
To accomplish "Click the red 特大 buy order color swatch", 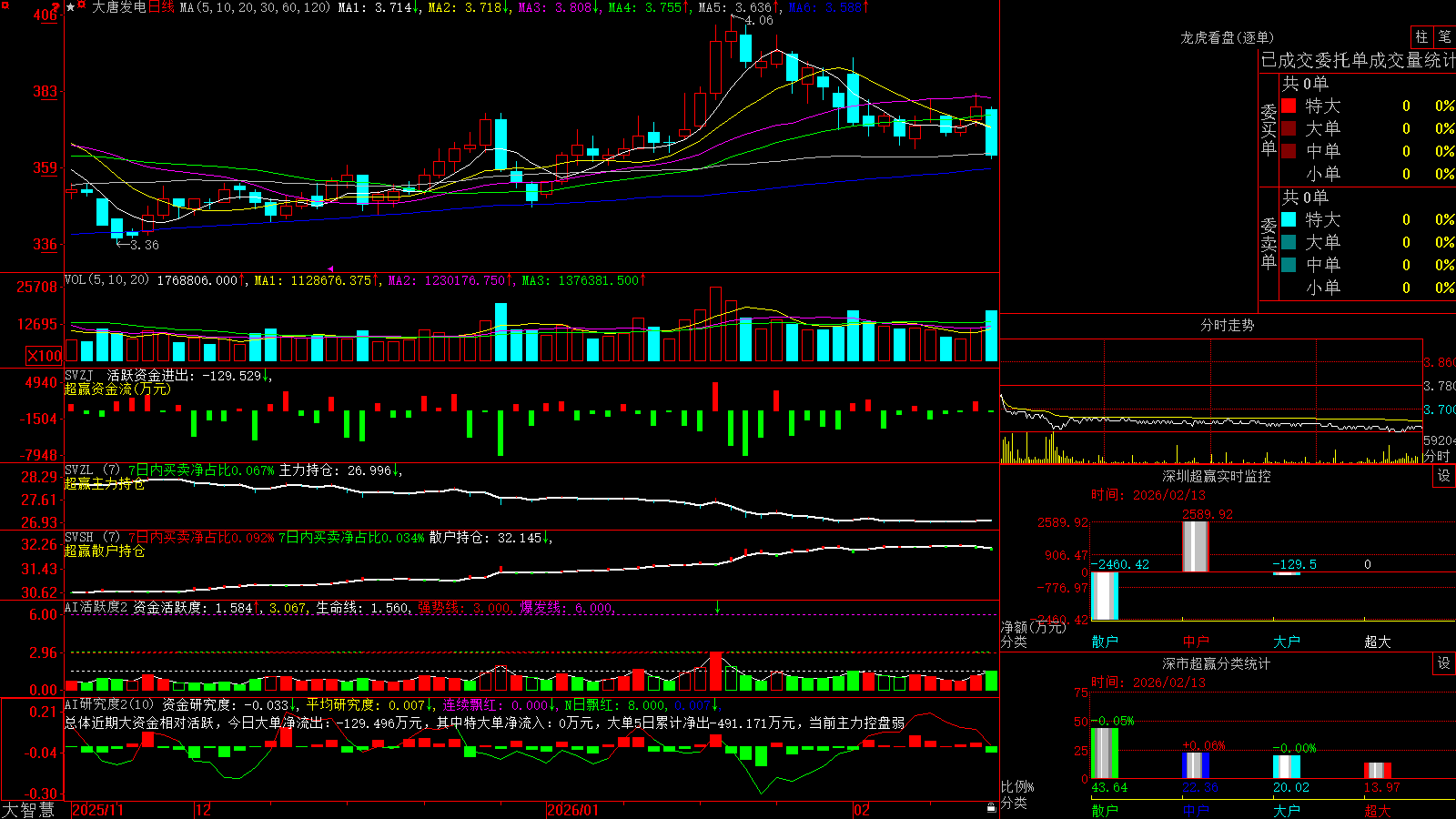I will pyautogui.click(x=1289, y=106).
